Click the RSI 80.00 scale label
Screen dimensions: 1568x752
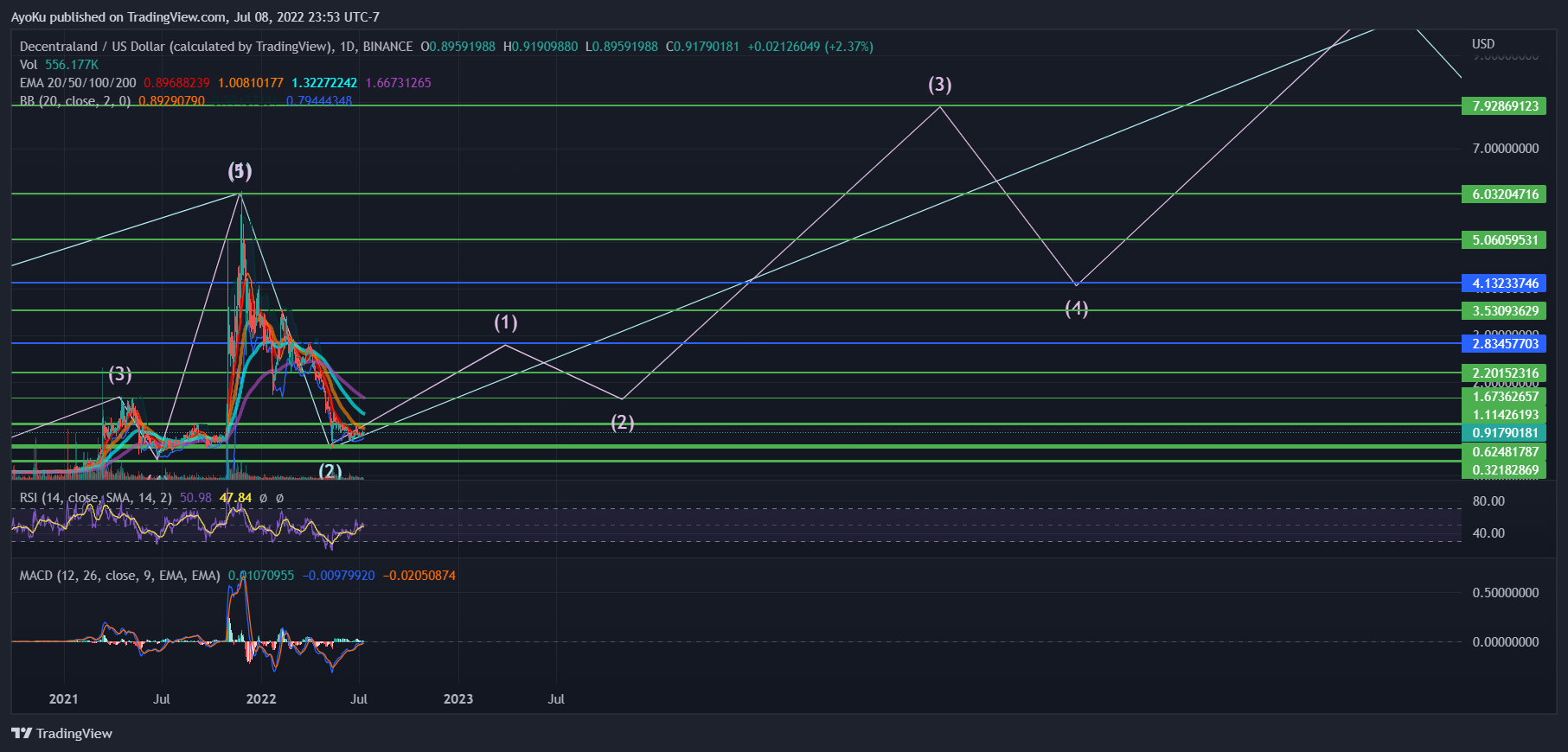tap(1488, 501)
